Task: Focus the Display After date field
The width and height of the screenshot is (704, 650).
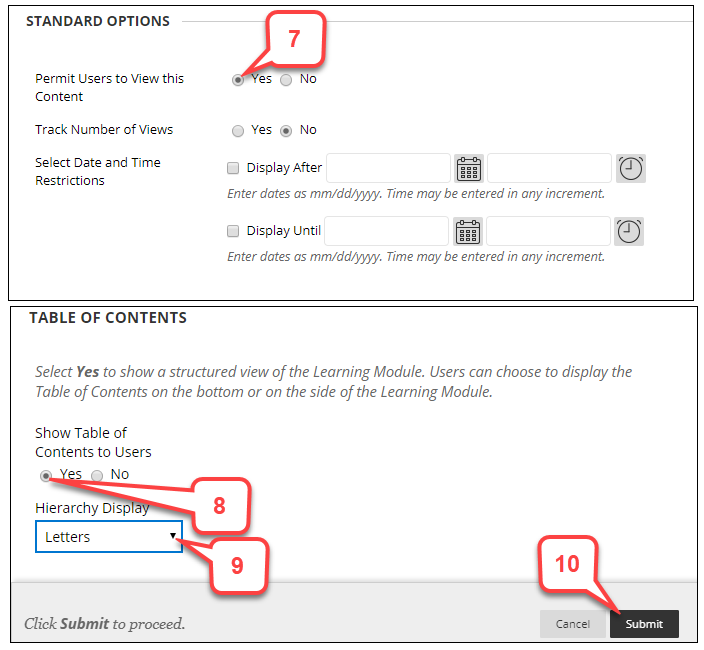Action: tap(388, 168)
